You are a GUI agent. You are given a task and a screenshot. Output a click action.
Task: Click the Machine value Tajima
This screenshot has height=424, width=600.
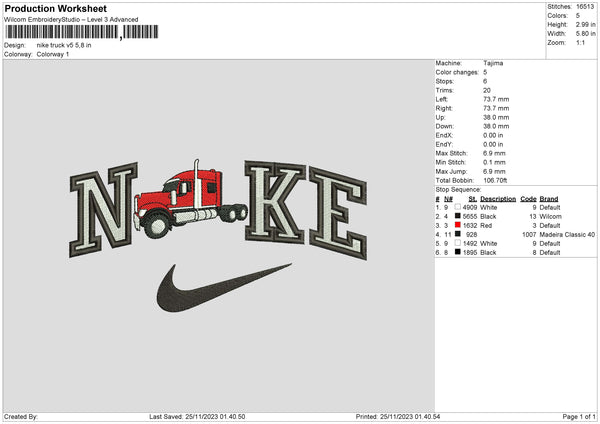(493, 63)
